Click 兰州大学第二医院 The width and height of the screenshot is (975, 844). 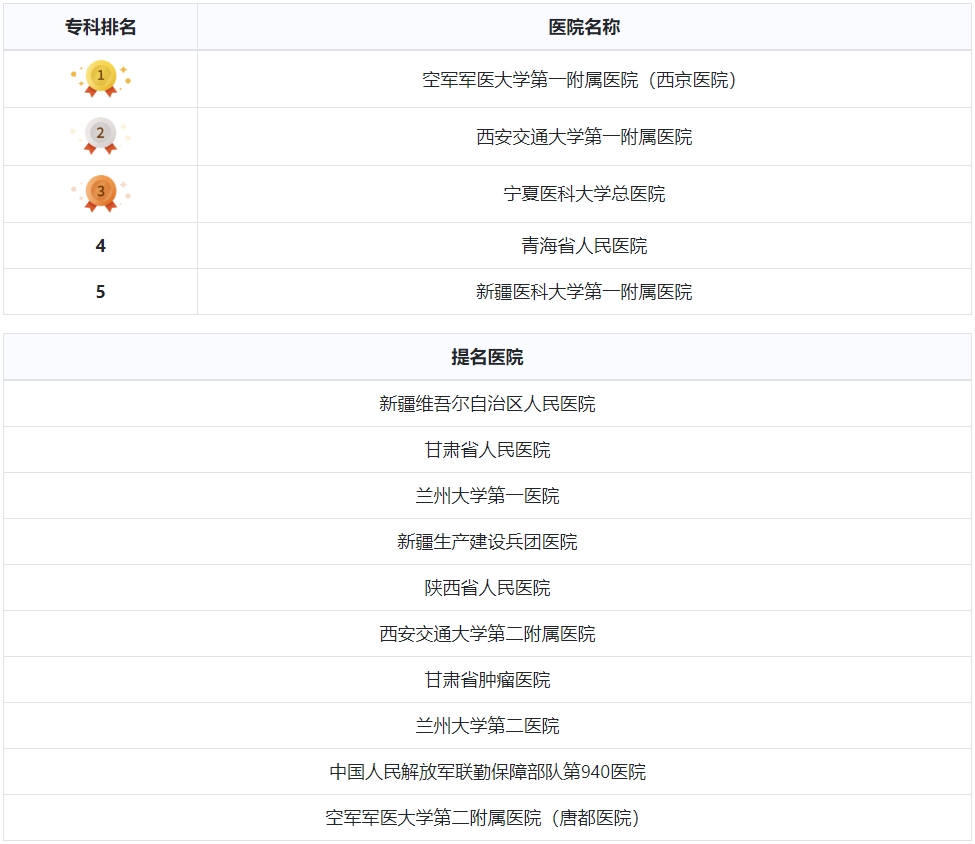(x=488, y=726)
